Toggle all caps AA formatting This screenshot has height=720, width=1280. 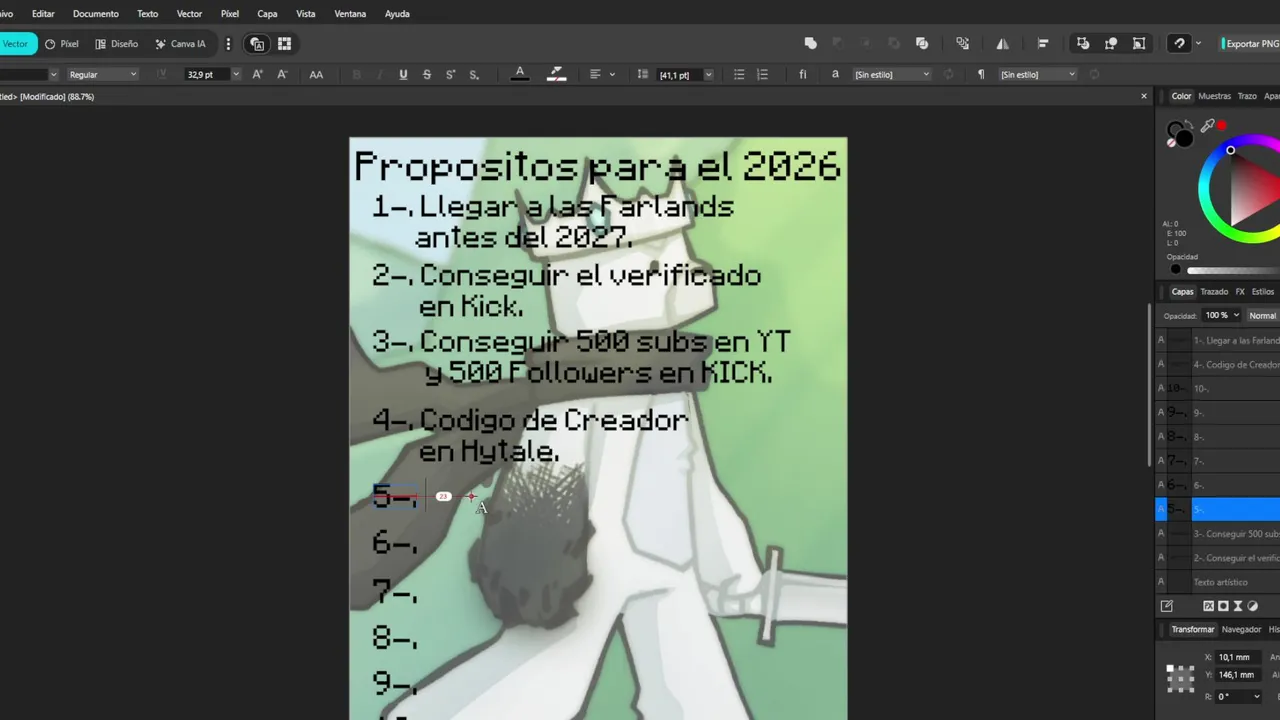pos(316,74)
